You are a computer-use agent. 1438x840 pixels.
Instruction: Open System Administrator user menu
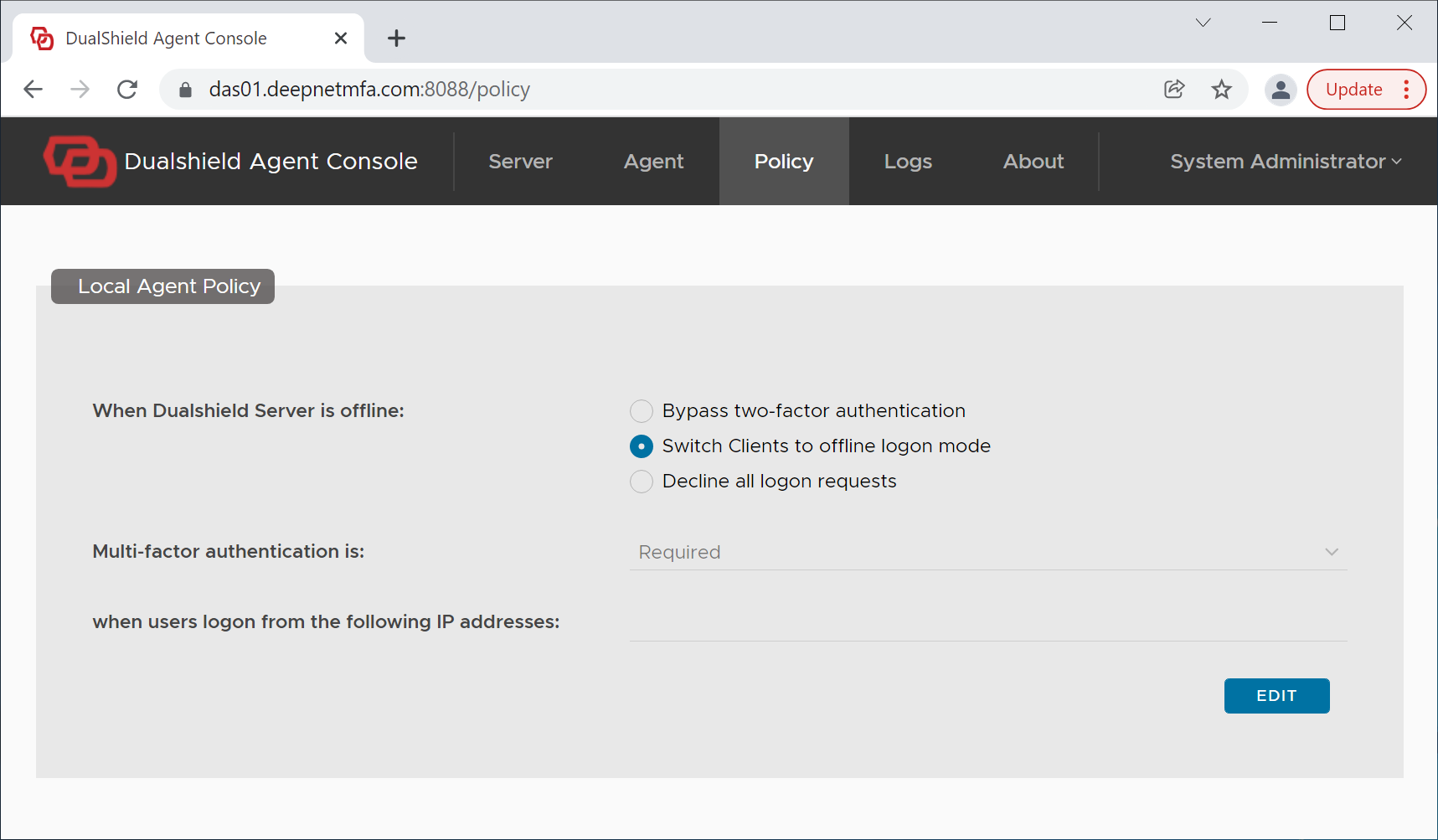click(1285, 162)
